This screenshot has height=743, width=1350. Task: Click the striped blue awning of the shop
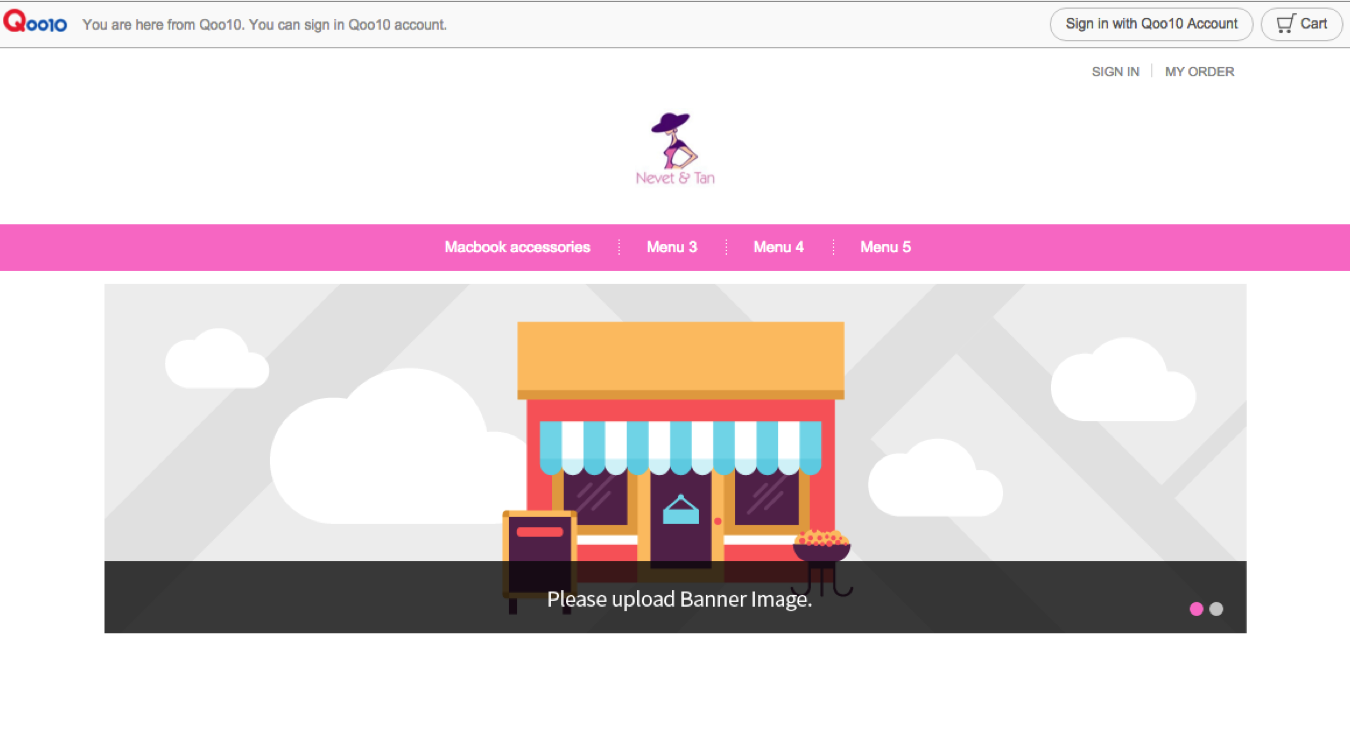coord(680,445)
